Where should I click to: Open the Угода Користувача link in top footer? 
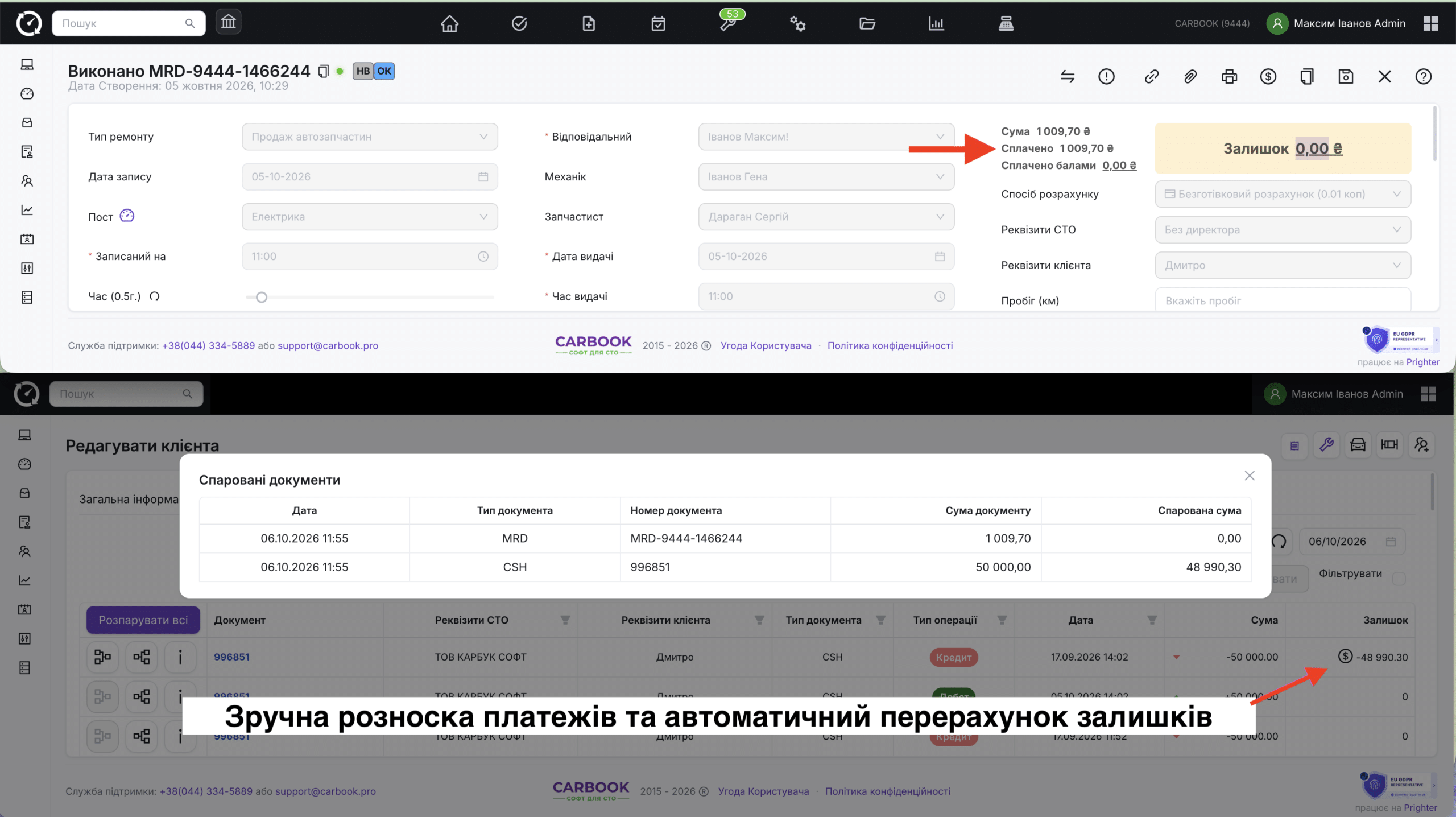click(766, 345)
